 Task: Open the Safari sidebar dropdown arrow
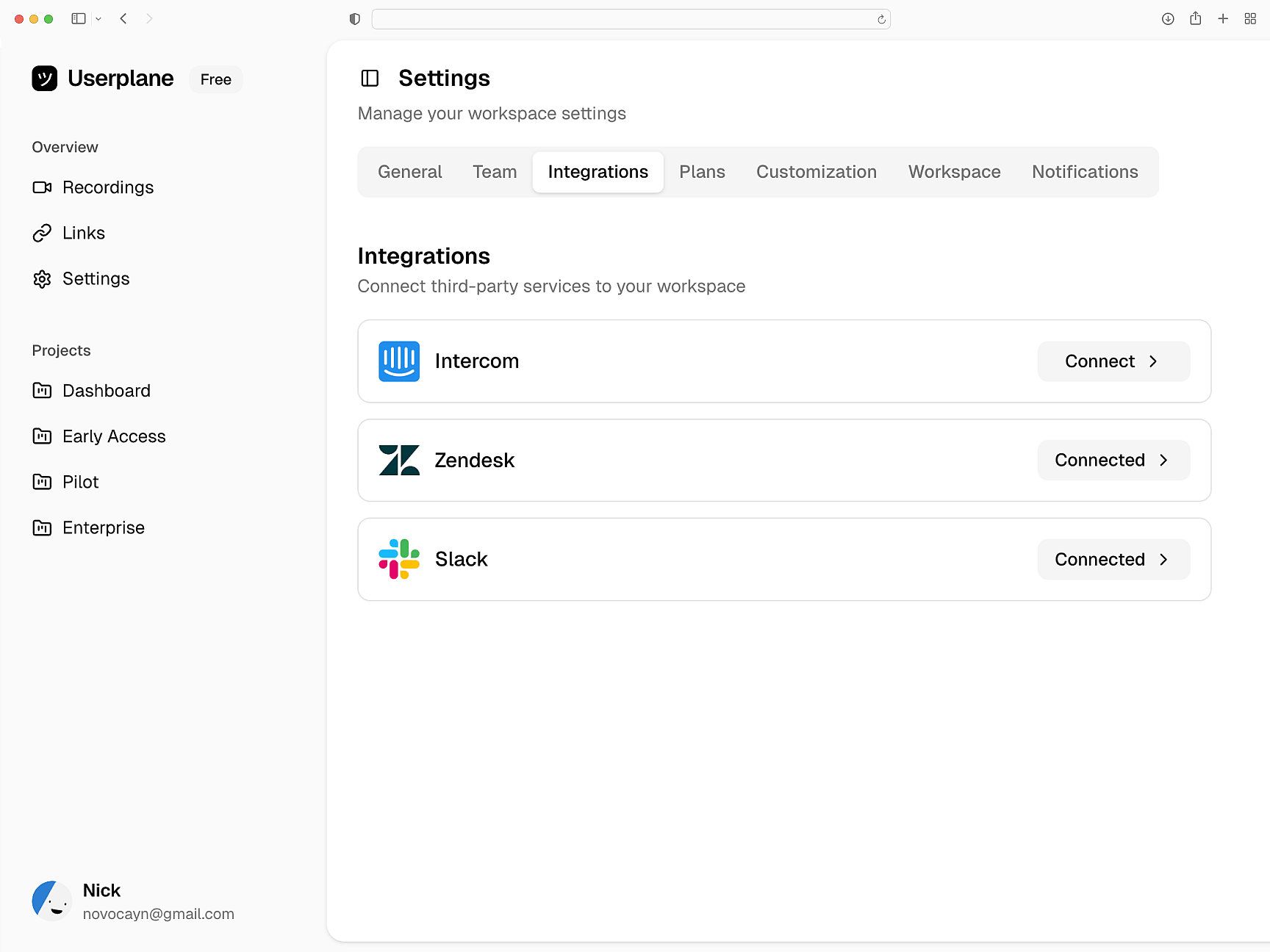(x=98, y=18)
